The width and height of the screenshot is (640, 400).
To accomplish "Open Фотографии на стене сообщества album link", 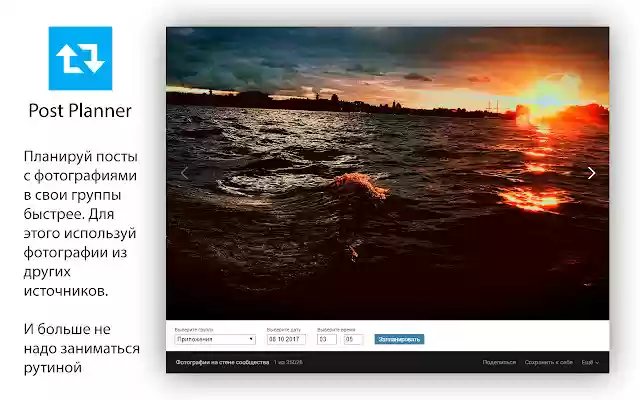I will point(222,362).
